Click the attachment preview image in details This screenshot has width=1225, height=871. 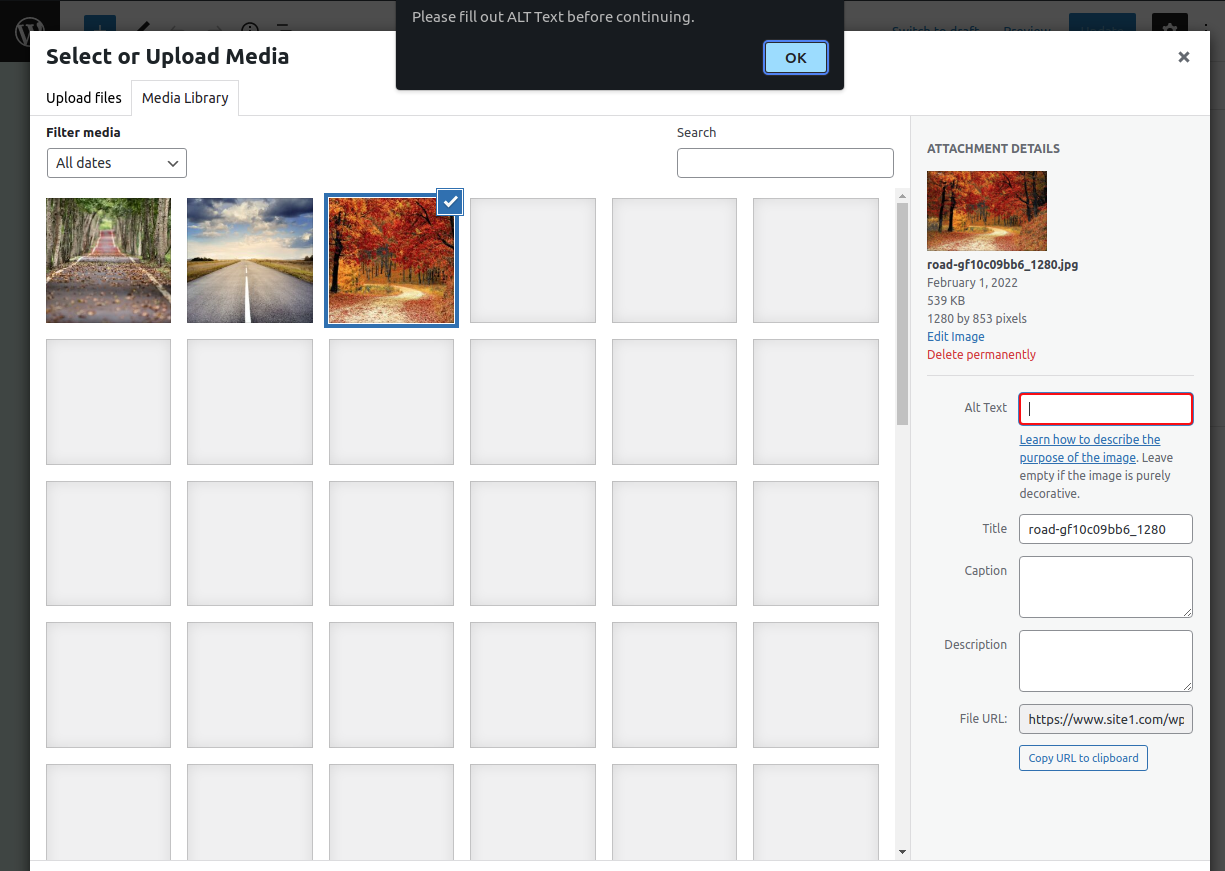coord(987,211)
